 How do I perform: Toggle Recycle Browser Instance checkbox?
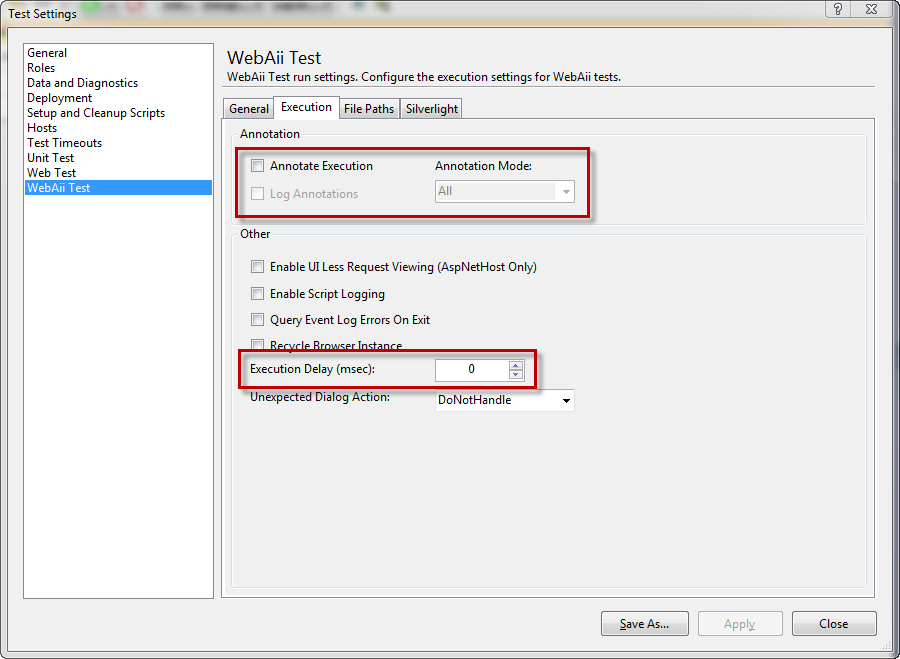(x=258, y=345)
